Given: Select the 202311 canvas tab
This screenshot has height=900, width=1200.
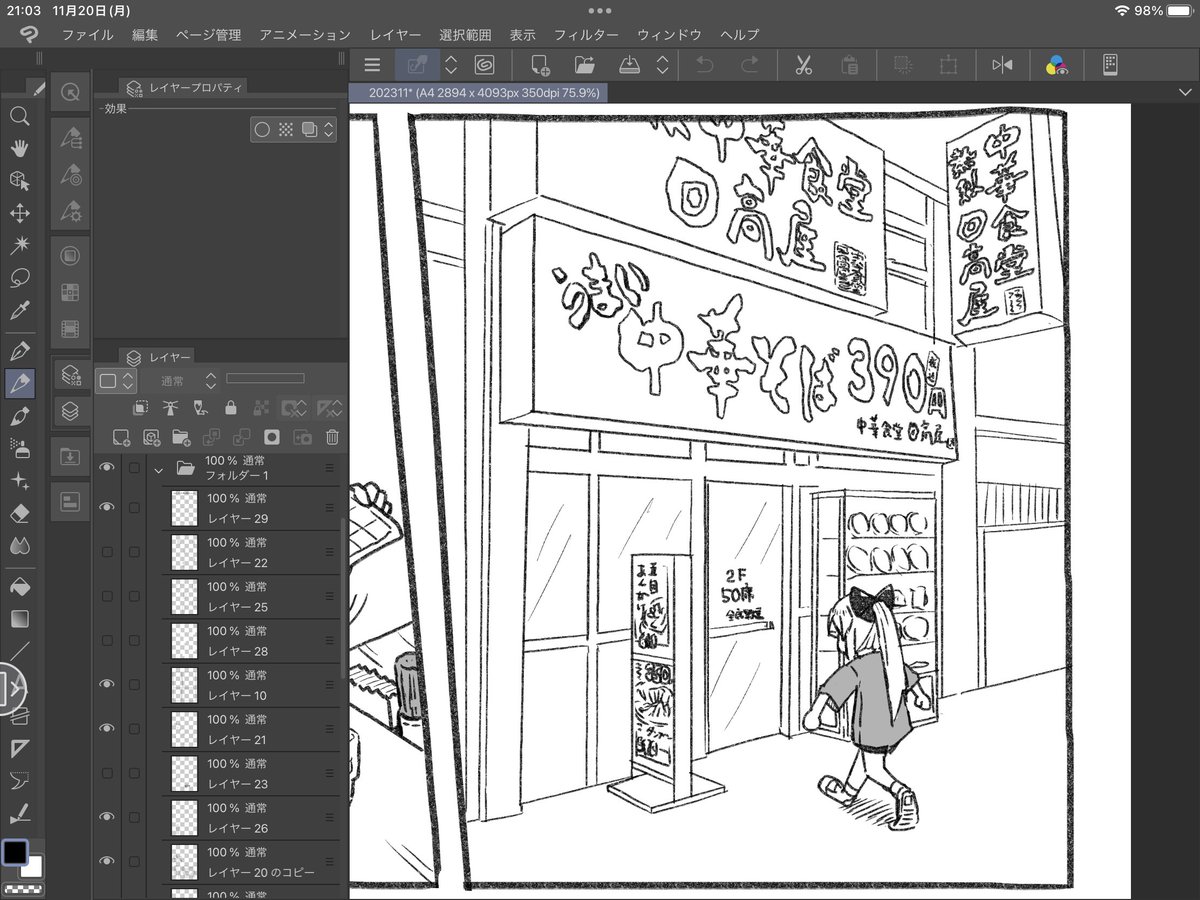Looking at the screenshot, I should [478, 92].
